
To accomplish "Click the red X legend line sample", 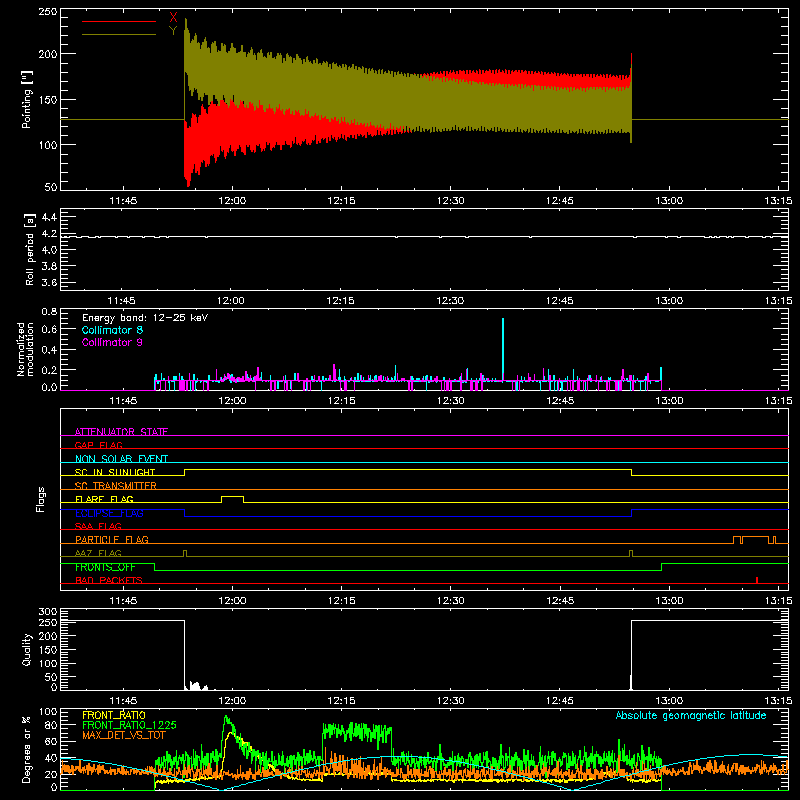I will pyautogui.click(x=119, y=21).
